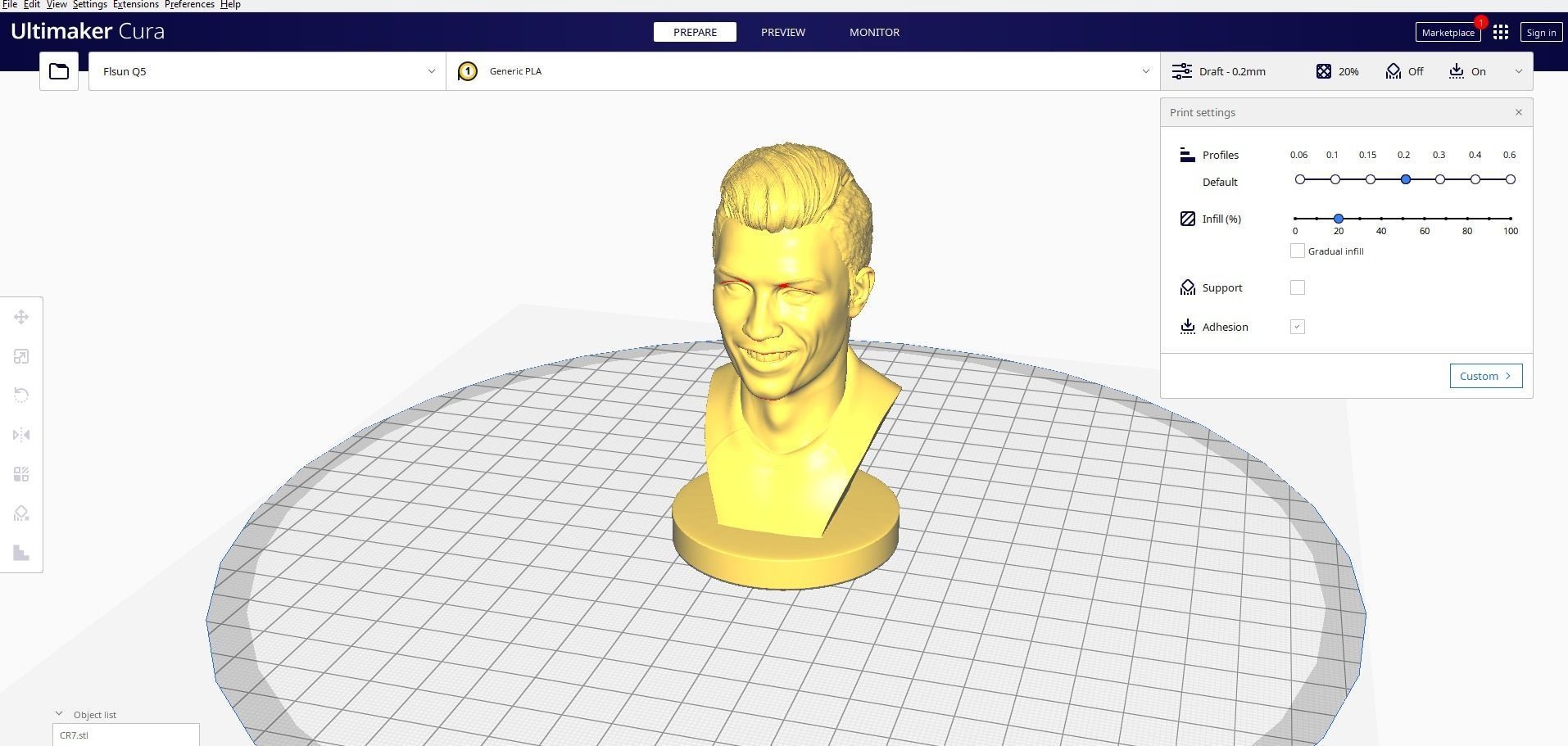Select the Support Blocker tool
The width and height of the screenshot is (1568, 746).
21,513
